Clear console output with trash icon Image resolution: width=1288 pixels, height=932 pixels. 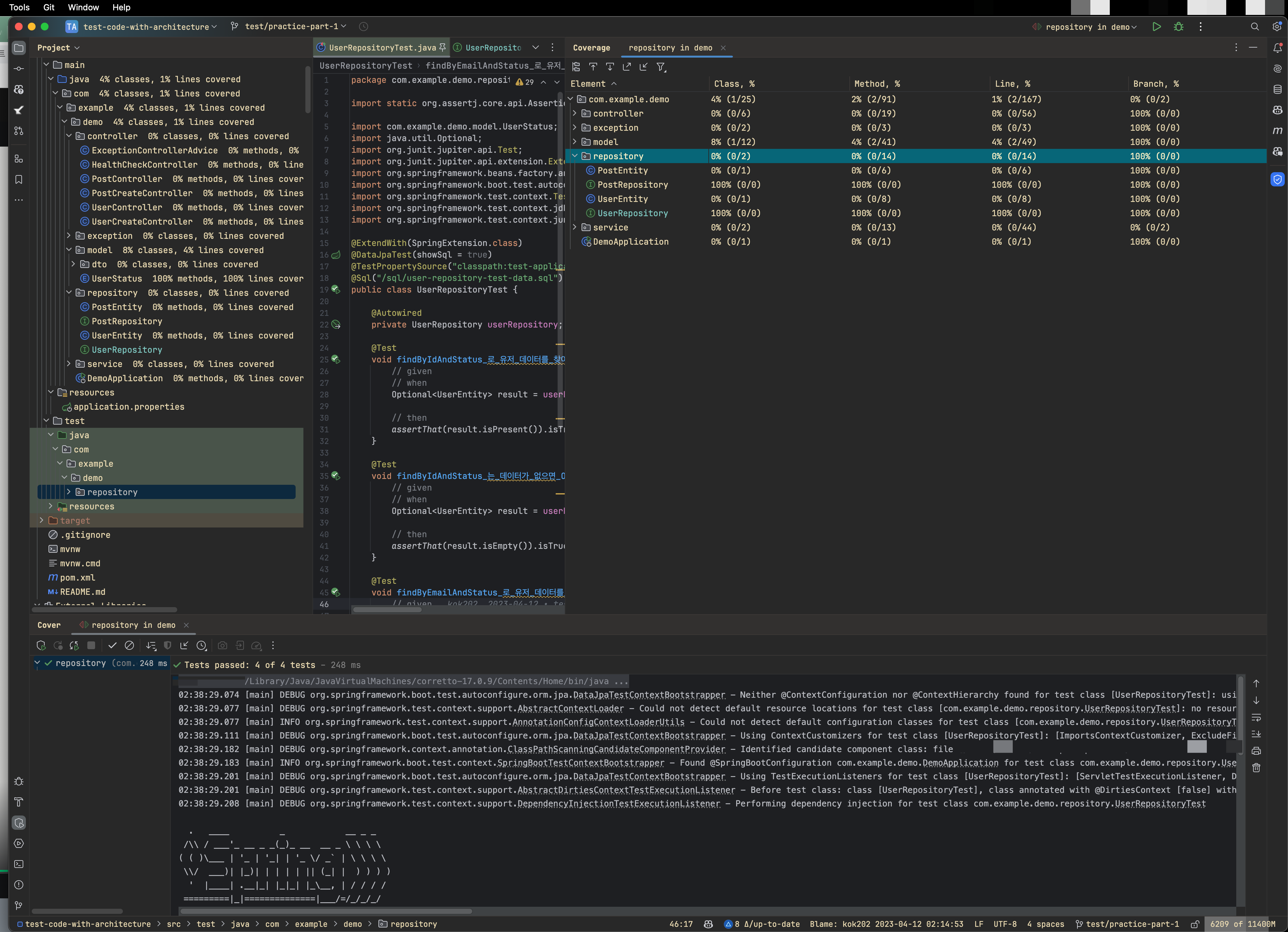click(1256, 768)
